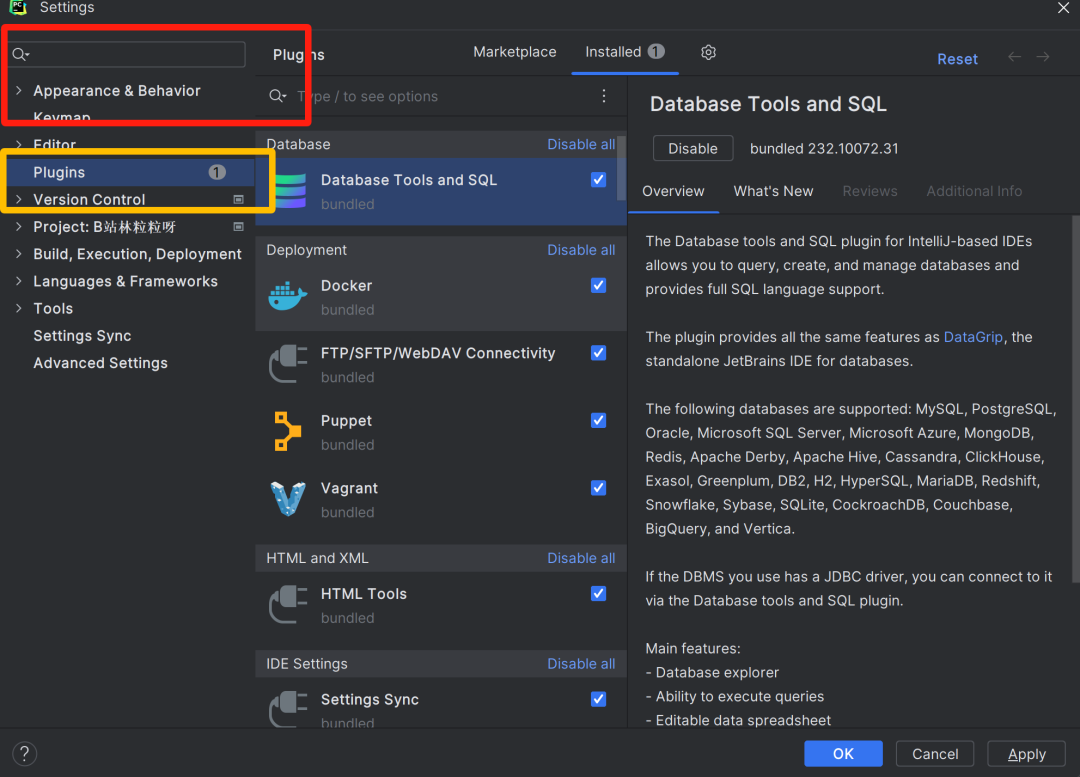Focus the settings search field
The height and width of the screenshot is (777, 1080).
(127, 54)
